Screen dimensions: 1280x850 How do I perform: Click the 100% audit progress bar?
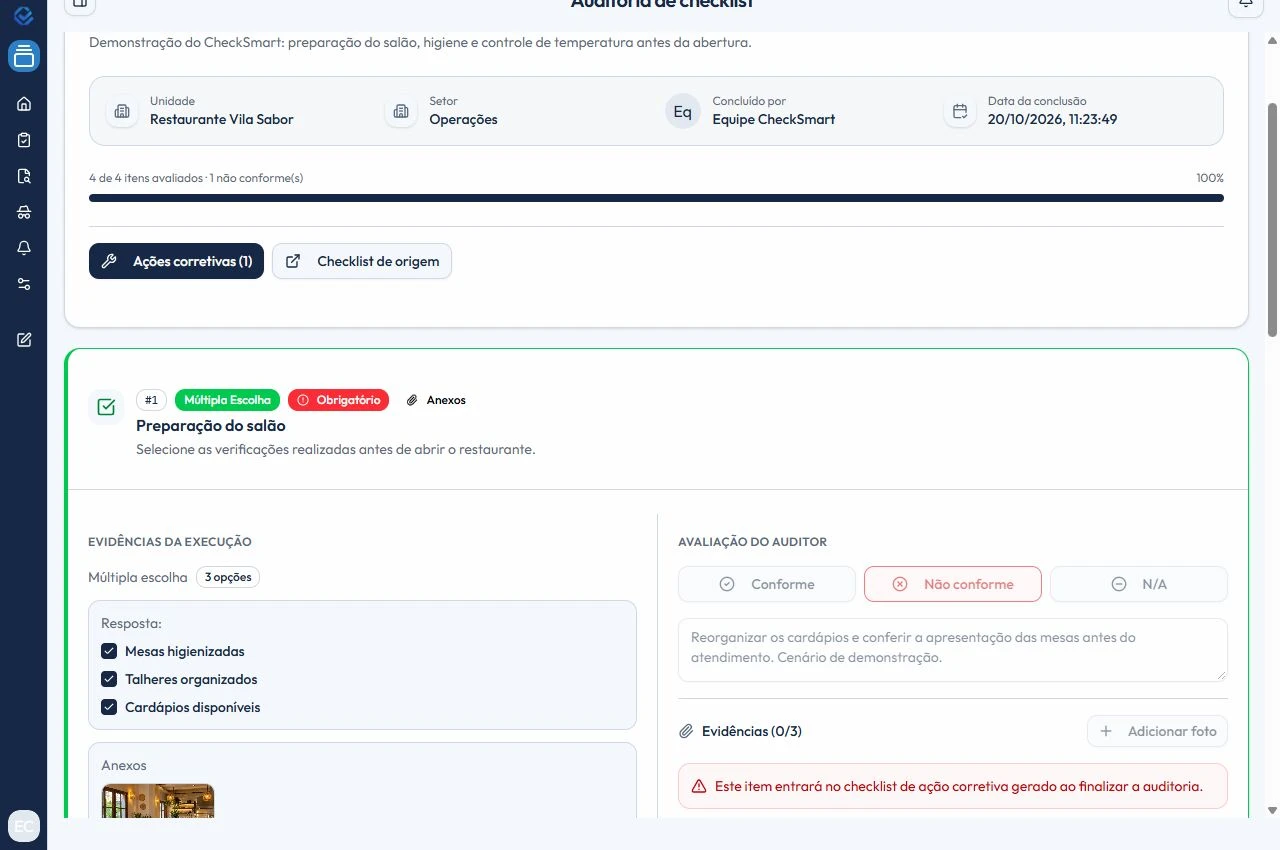pyautogui.click(x=656, y=198)
